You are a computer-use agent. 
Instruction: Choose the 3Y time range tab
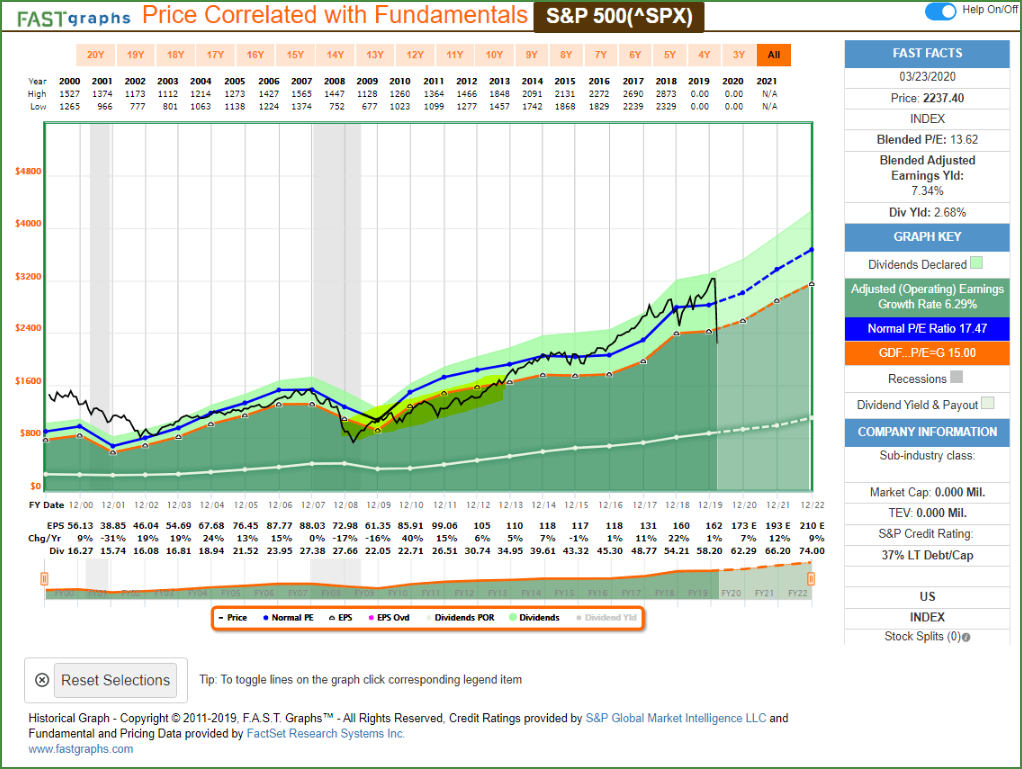pos(738,55)
